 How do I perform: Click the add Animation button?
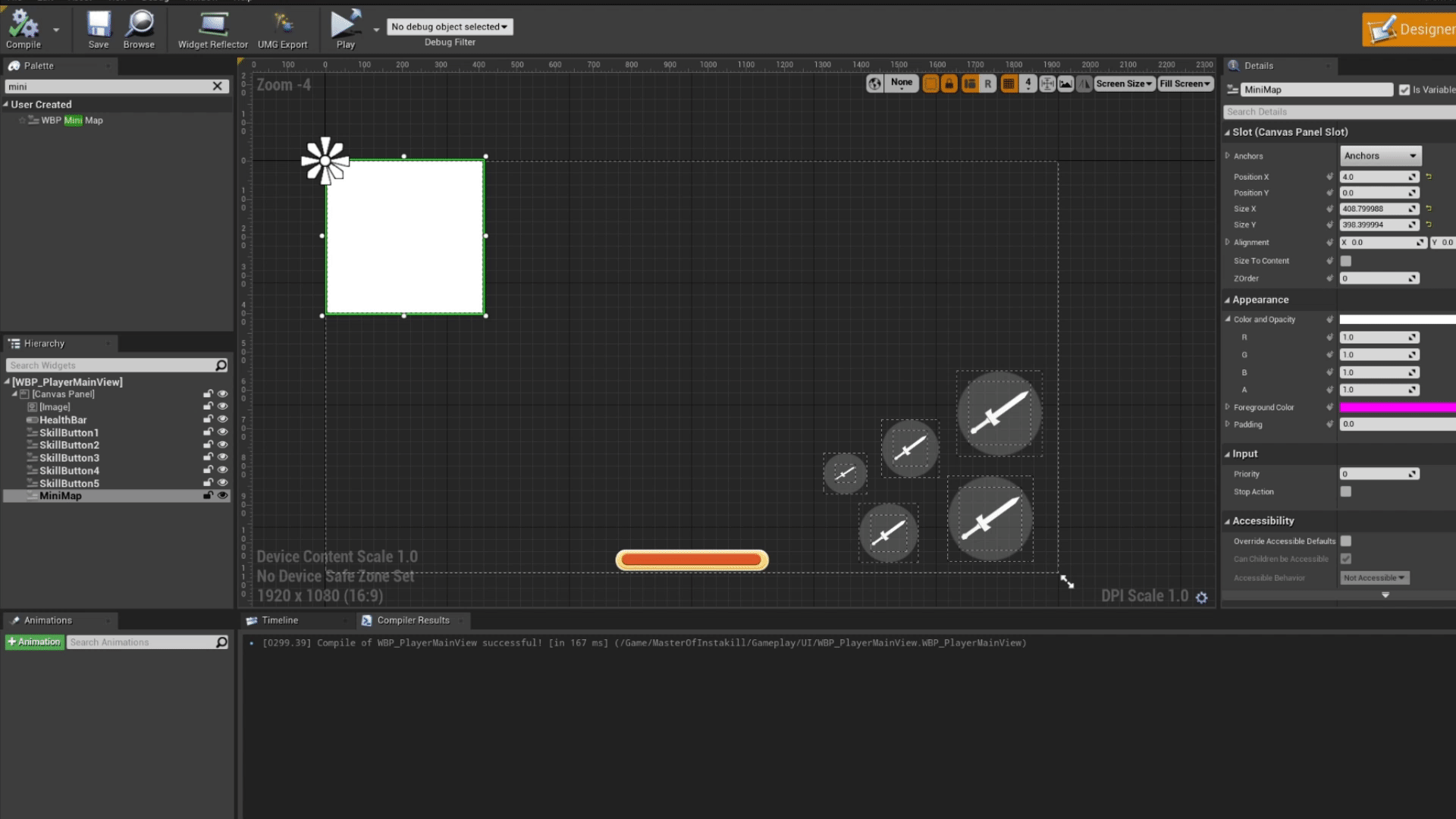[x=34, y=642]
